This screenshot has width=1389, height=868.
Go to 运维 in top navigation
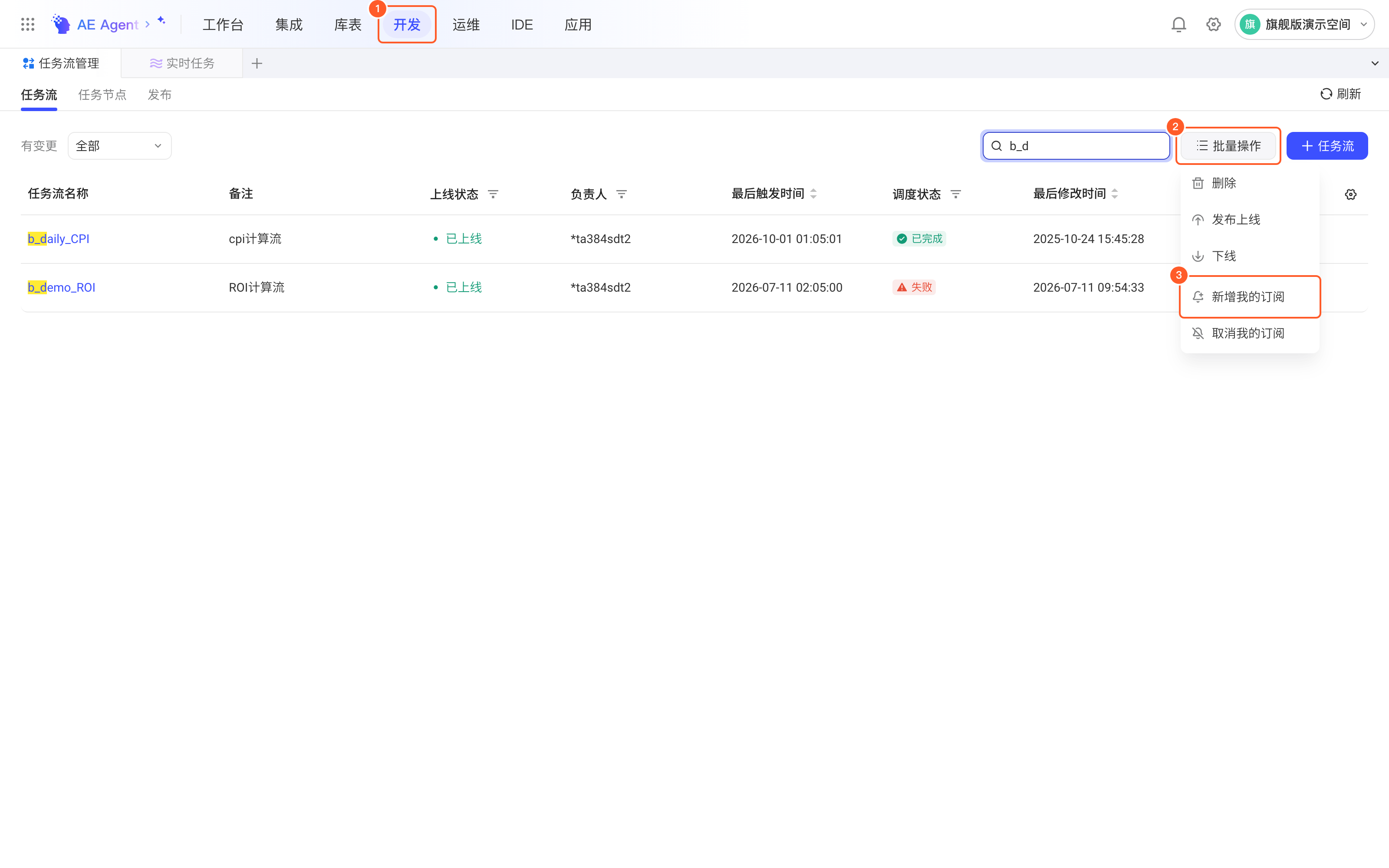(x=466, y=25)
